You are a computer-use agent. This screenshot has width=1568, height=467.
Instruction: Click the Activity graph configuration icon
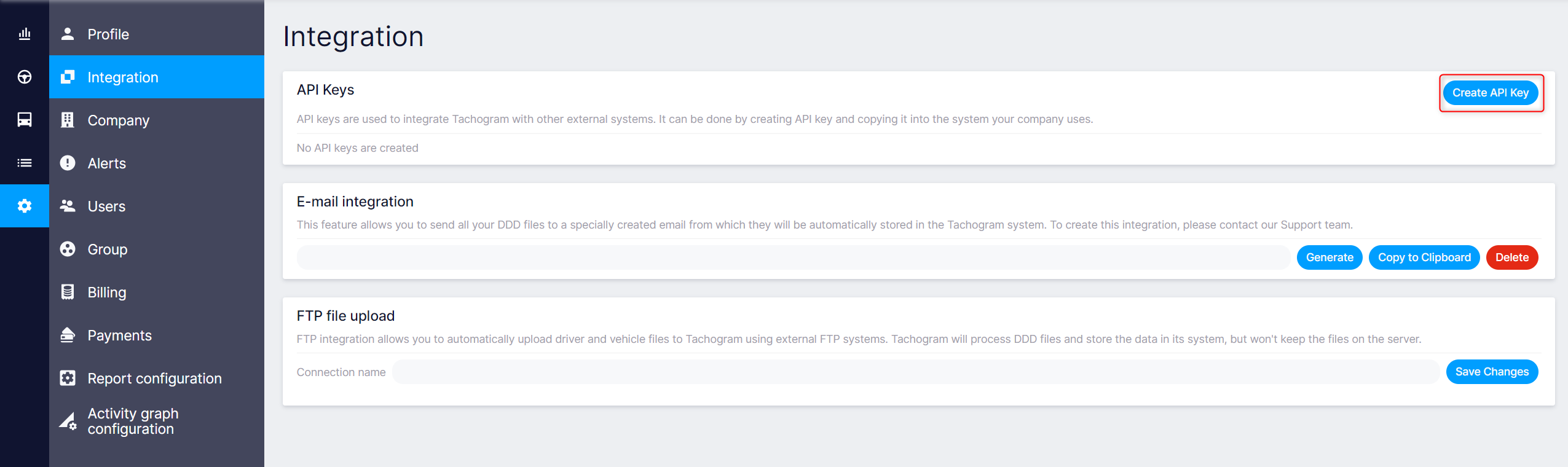pos(68,421)
